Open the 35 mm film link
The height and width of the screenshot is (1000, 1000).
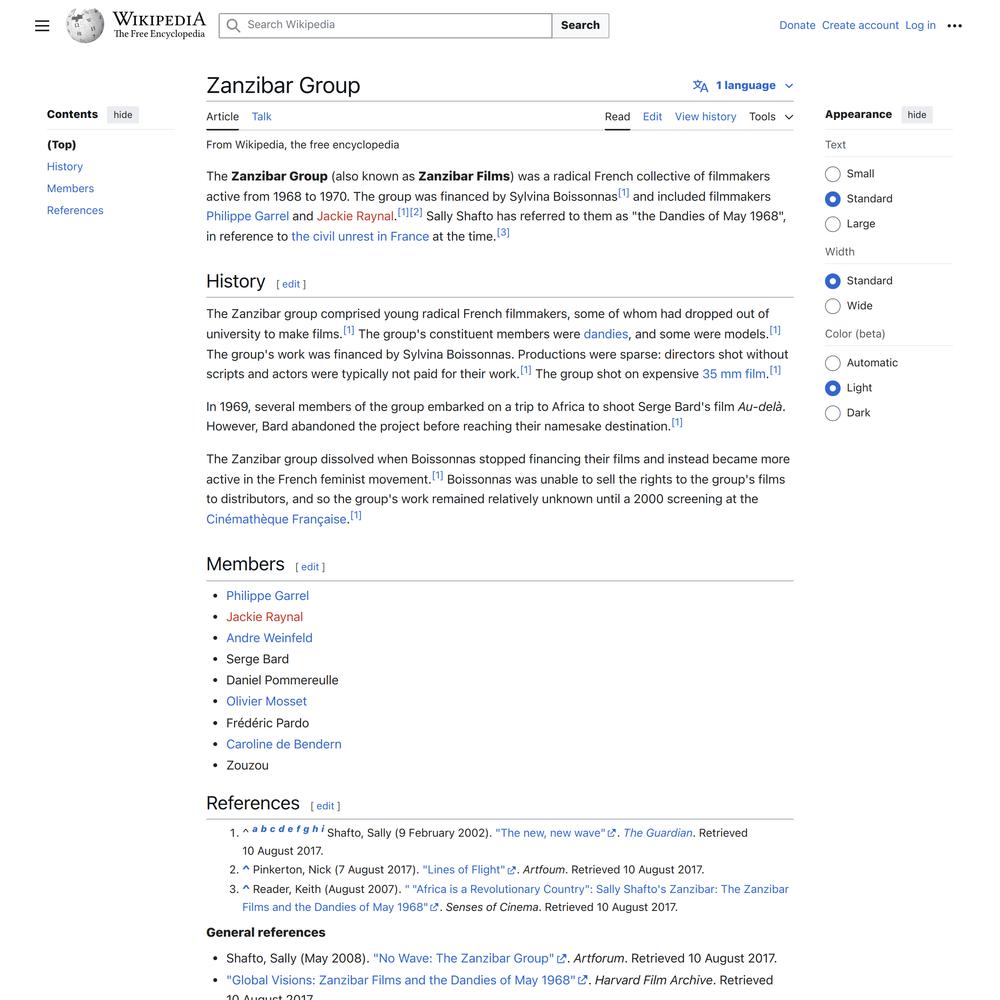[x=734, y=374]
